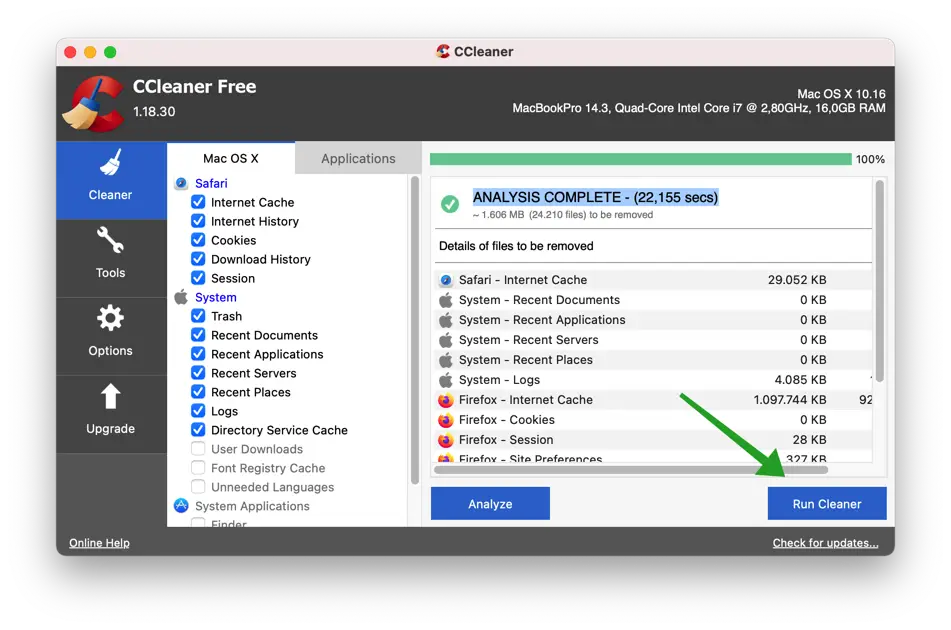Click the CCleaner logo in header
This screenshot has width=951, height=630.
[94, 103]
